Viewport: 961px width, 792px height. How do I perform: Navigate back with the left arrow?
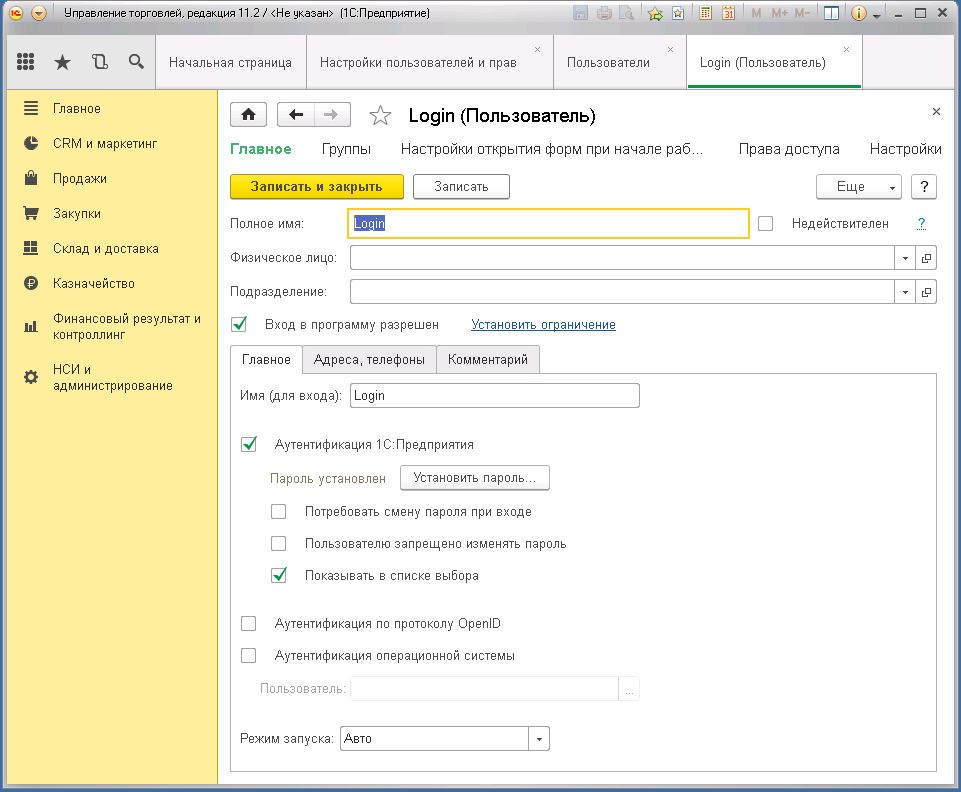click(296, 115)
